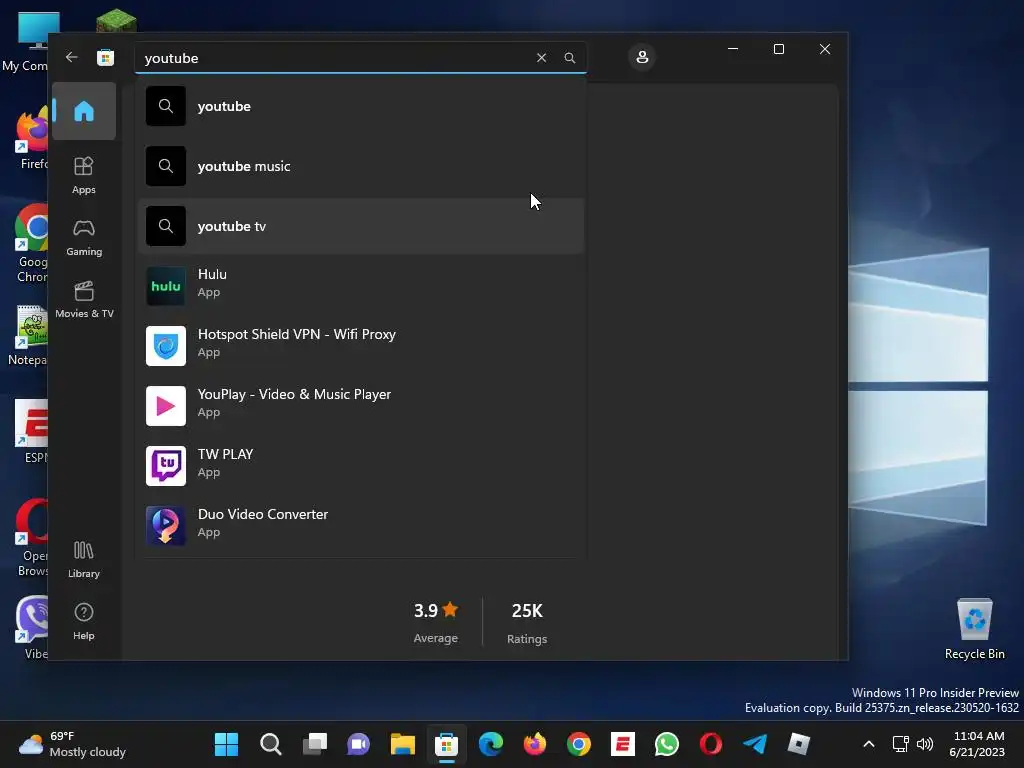1024x768 pixels.
Task: Open YouPlay Video & Music Player result
Action: (360, 406)
